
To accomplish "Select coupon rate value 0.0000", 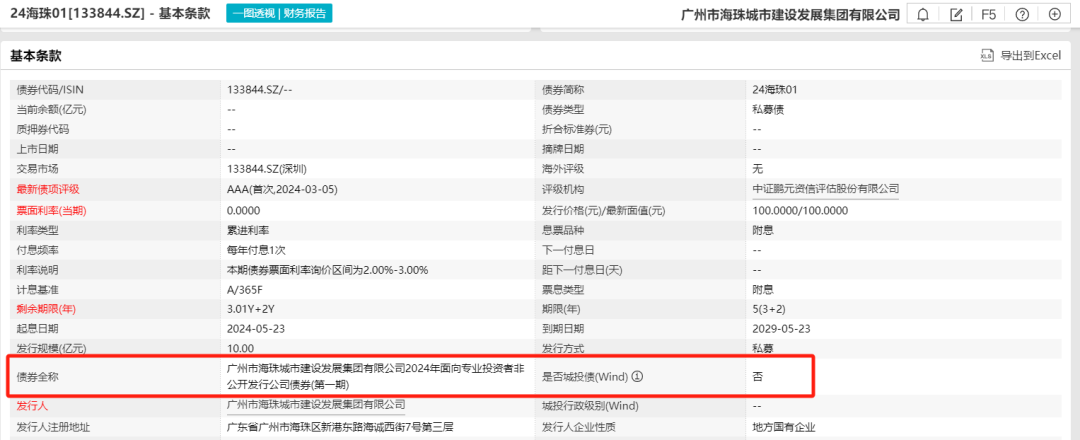I will 243,210.
